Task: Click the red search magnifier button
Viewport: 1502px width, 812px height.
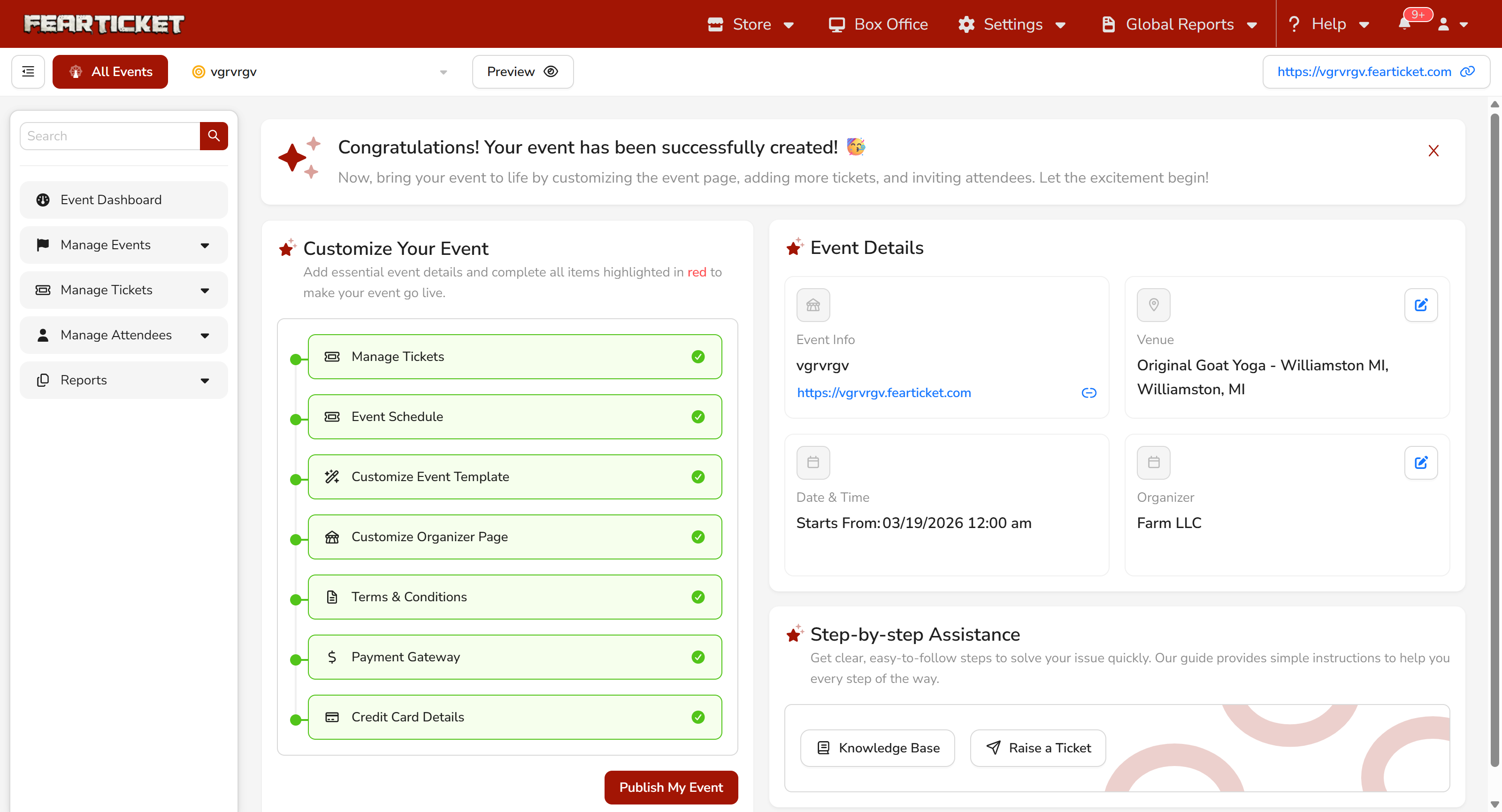Action: tap(214, 136)
